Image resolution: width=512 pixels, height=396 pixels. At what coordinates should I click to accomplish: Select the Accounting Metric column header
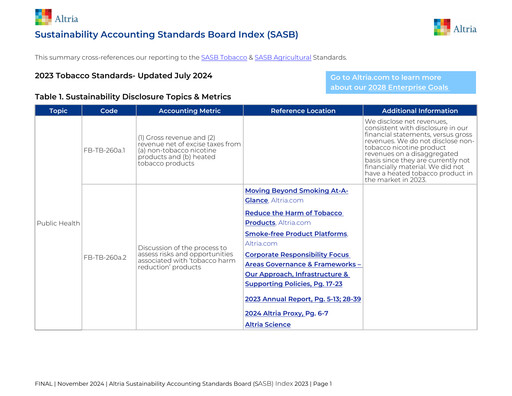pos(190,111)
